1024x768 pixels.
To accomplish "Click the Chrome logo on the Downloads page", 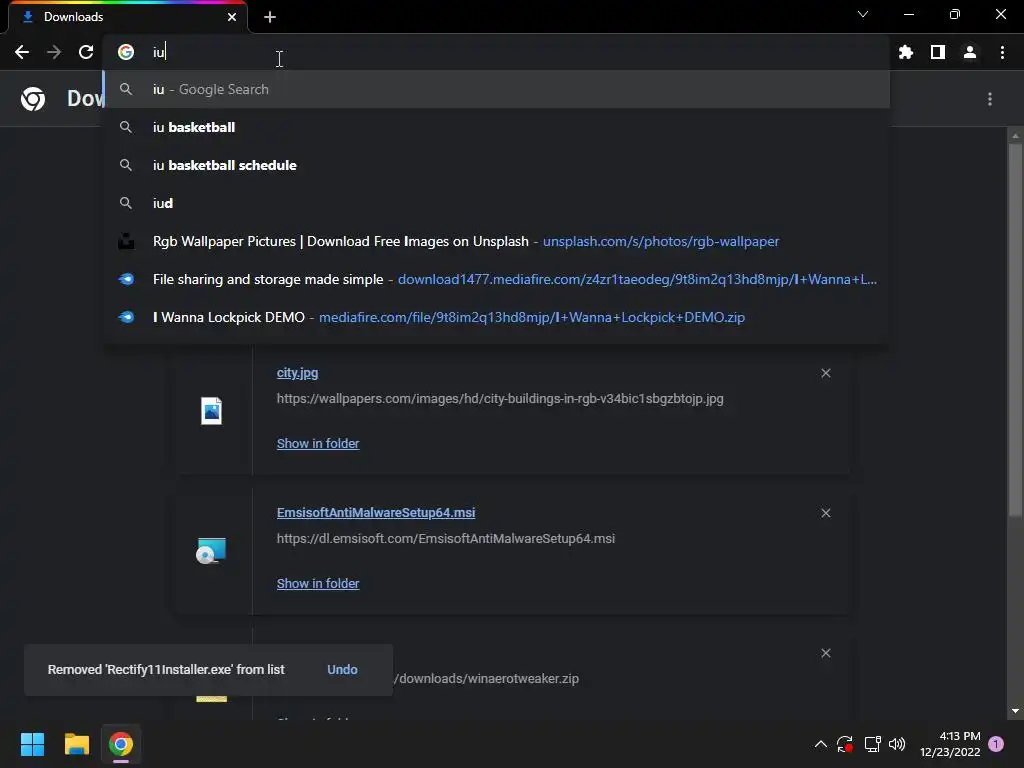I will [x=33, y=99].
